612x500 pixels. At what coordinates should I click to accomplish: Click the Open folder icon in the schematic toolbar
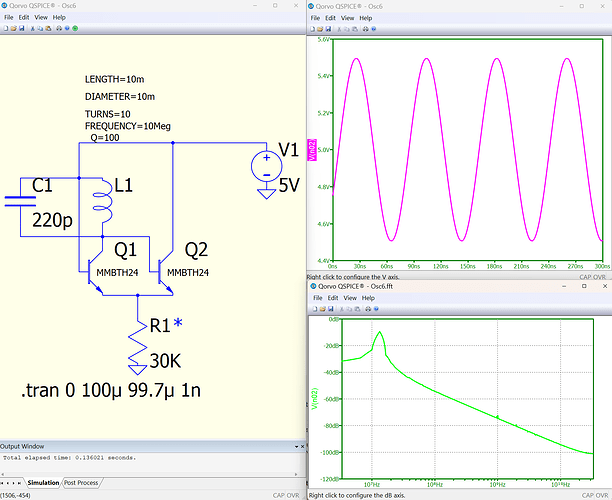(x=15, y=29)
